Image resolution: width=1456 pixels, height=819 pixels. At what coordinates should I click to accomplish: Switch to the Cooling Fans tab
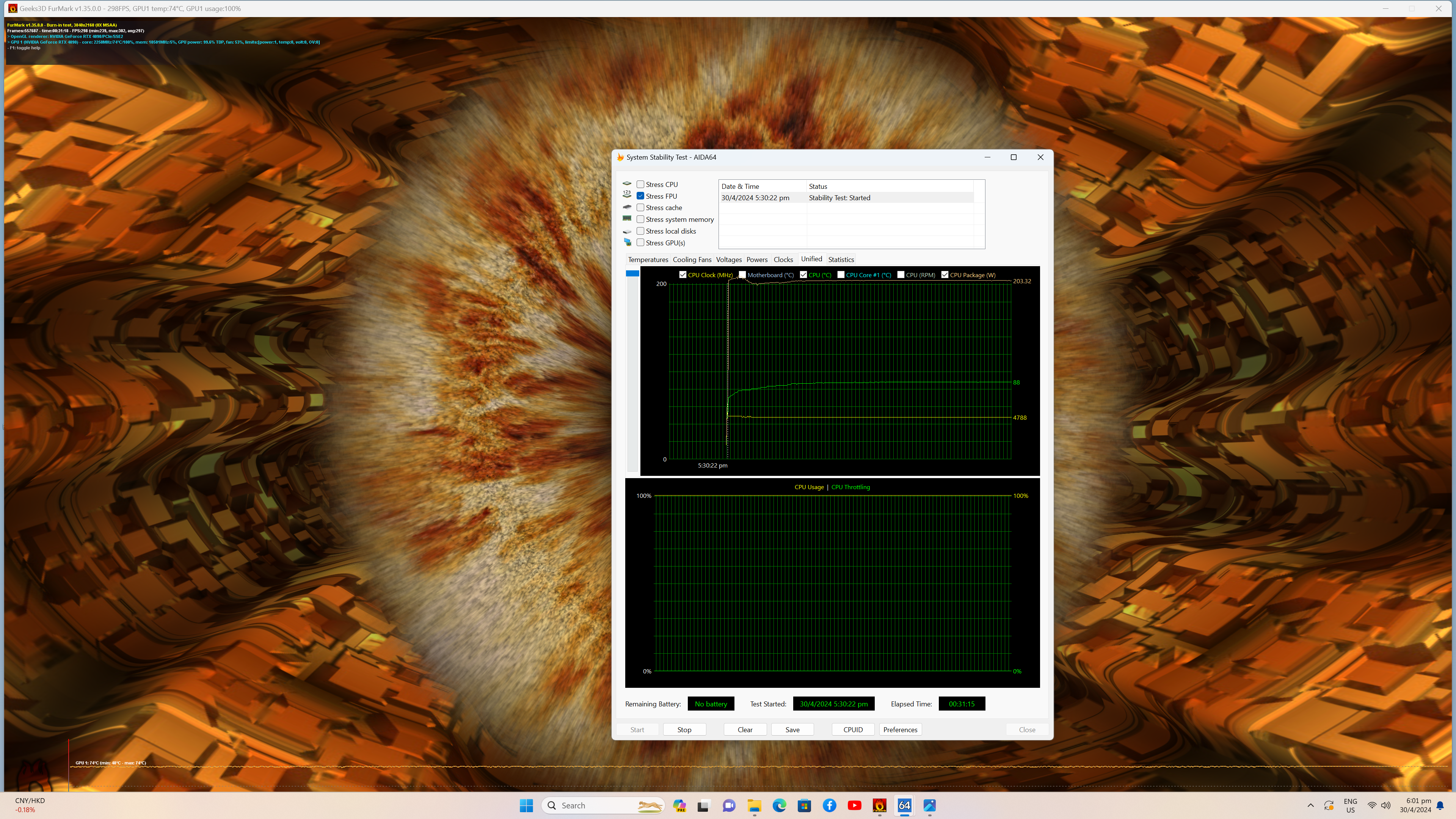692,259
